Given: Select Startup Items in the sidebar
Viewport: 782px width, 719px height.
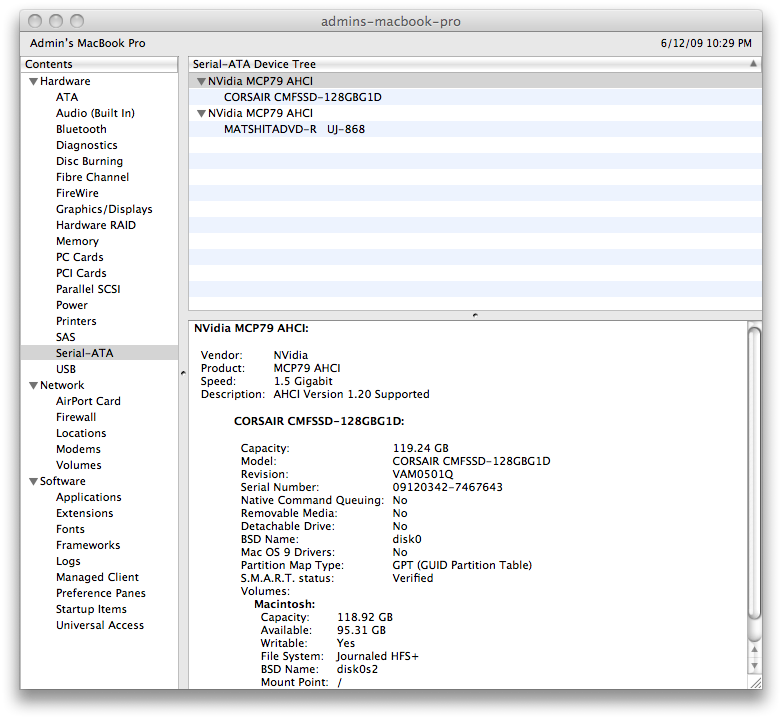Looking at the screenshot, I should pos(91,609).
